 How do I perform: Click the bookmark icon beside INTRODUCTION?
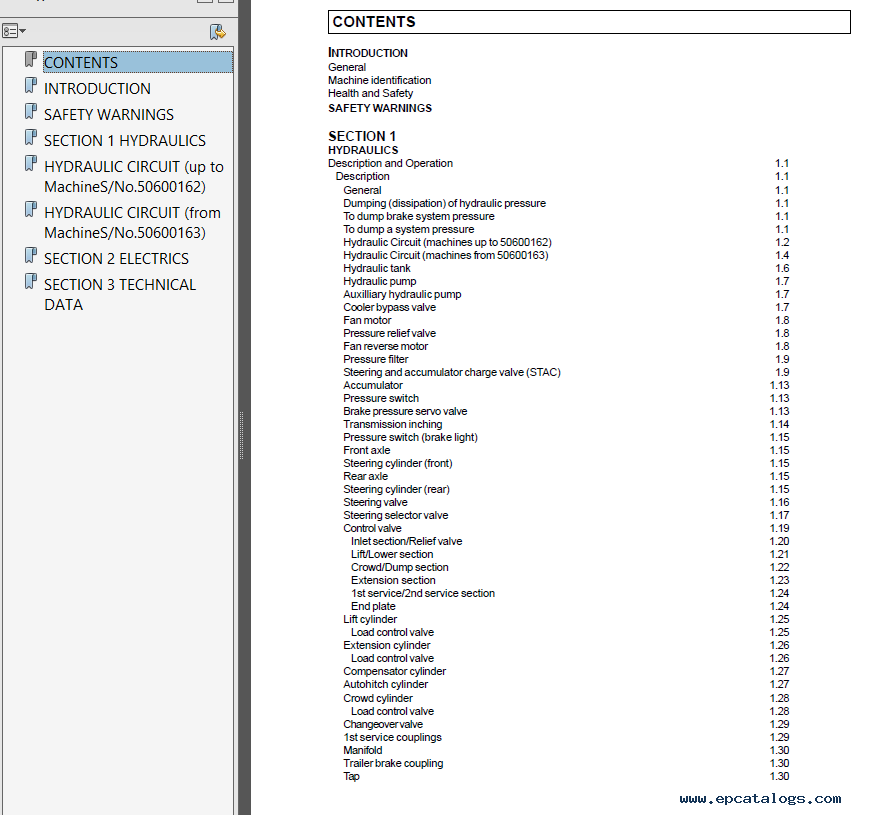31,86
